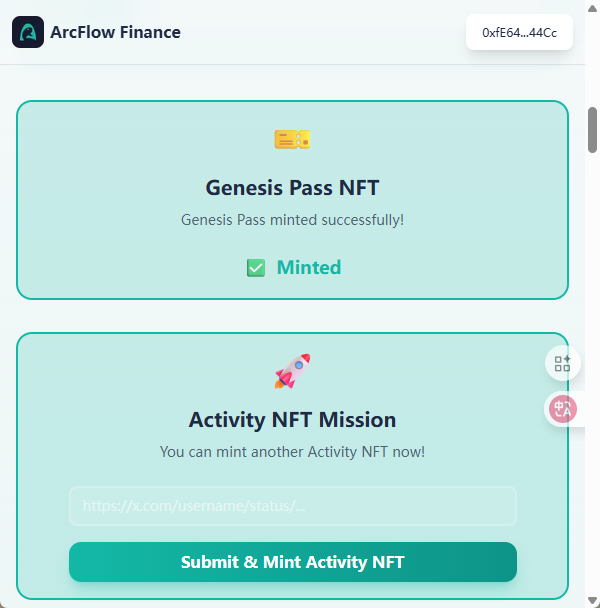
Task: Select the Genesis Pass NFT heading
Action: (x=292, y=188)
